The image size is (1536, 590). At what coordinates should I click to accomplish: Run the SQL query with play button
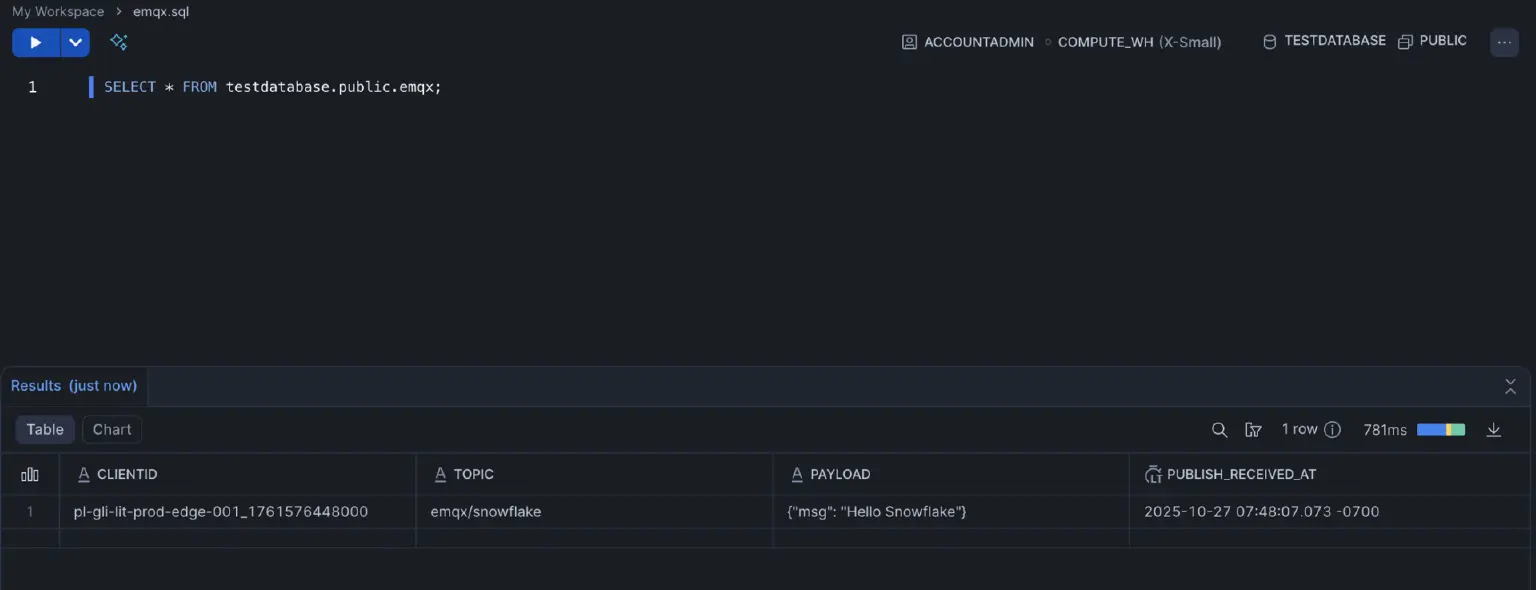pos(36,42)
